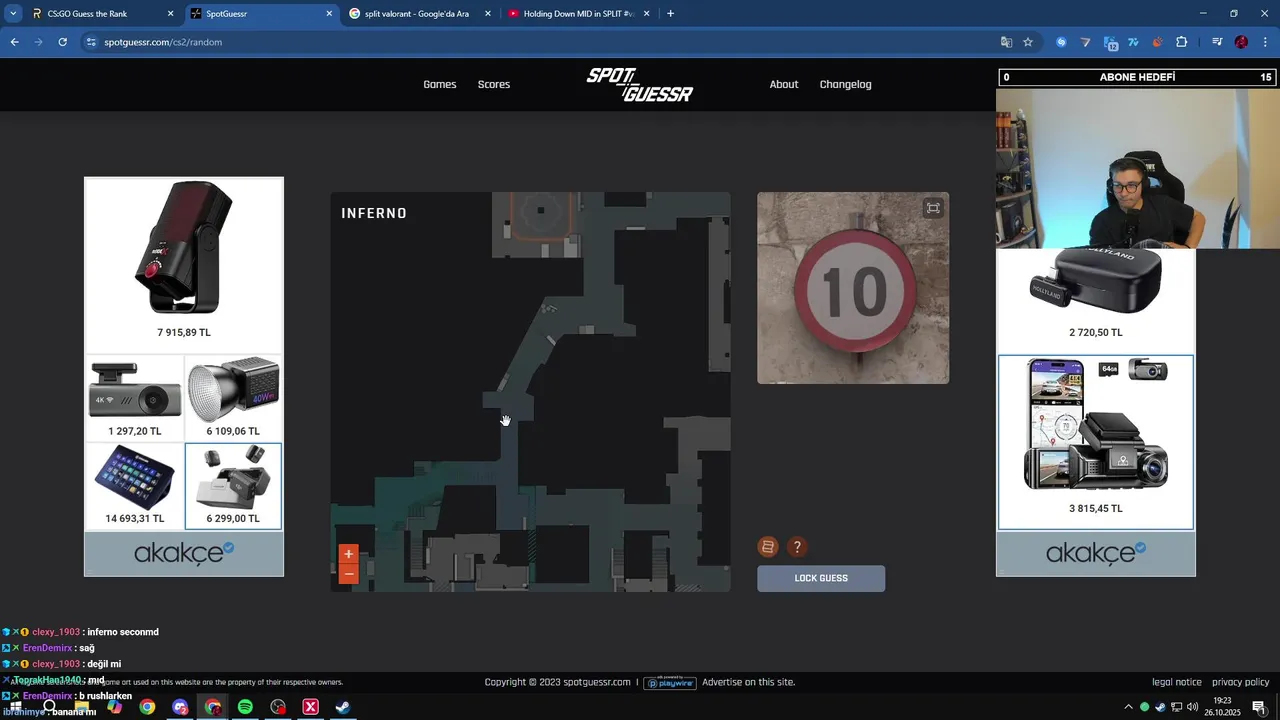This screenshot has width=1280, height=720.
Task: Reload the current page
Action: [62, 42]
